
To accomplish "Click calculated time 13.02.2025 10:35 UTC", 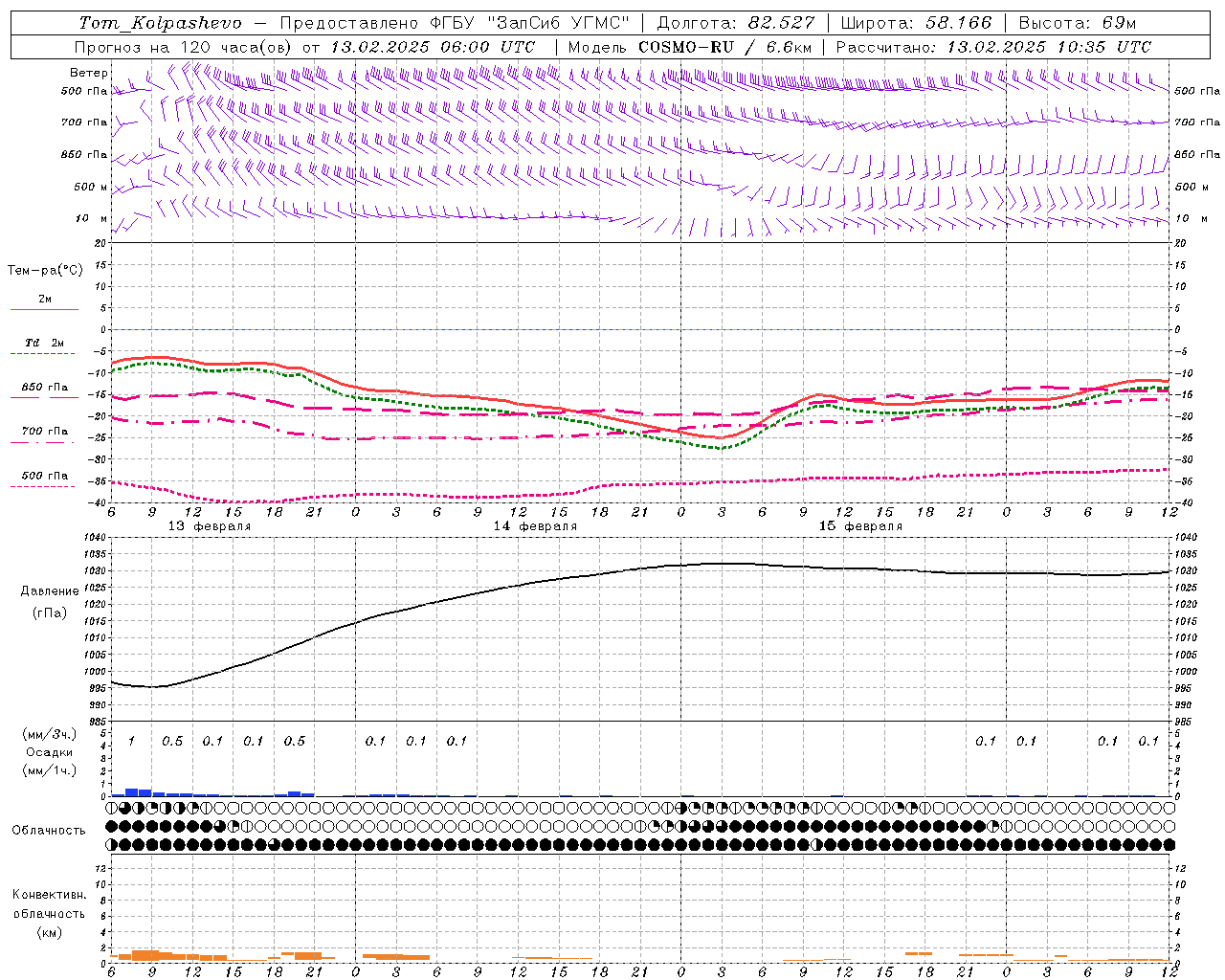I will (1048, 47).
